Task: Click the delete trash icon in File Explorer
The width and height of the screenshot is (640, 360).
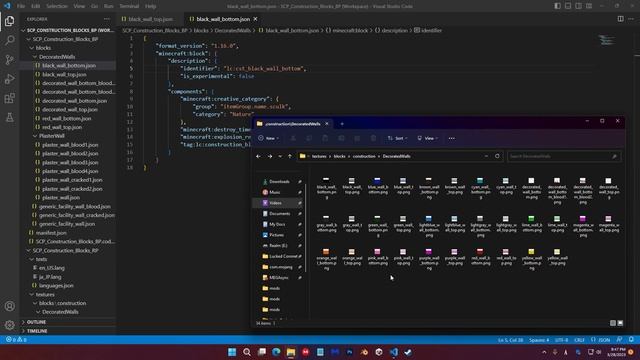Action: click(x=373, y=138)
